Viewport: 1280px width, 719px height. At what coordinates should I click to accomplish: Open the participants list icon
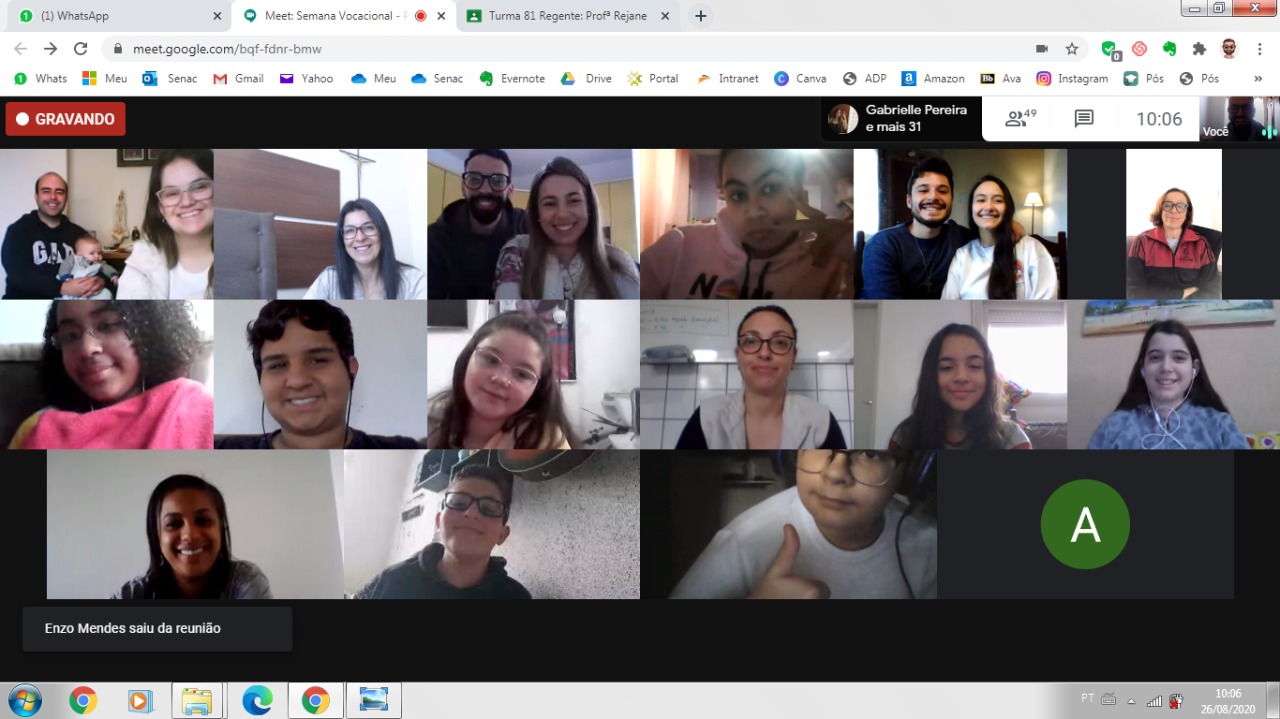[x=1020, y=119]
